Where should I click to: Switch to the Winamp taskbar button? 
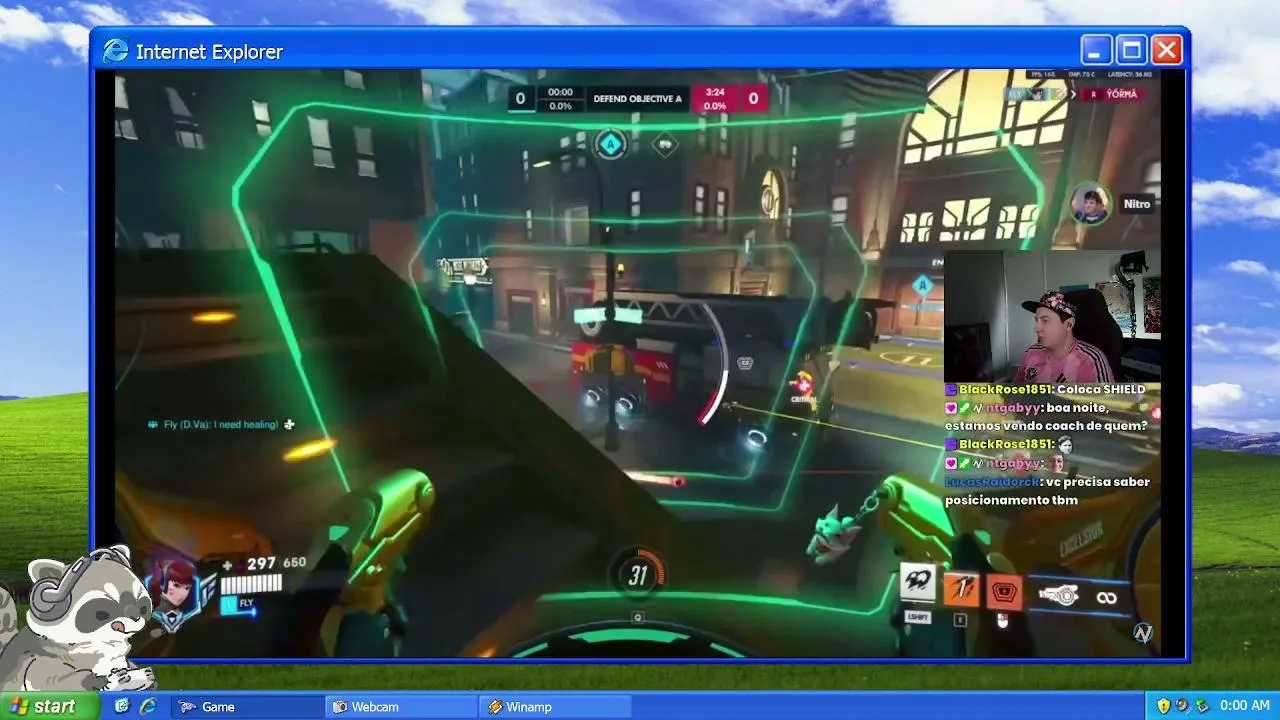[x=555, y=706]
